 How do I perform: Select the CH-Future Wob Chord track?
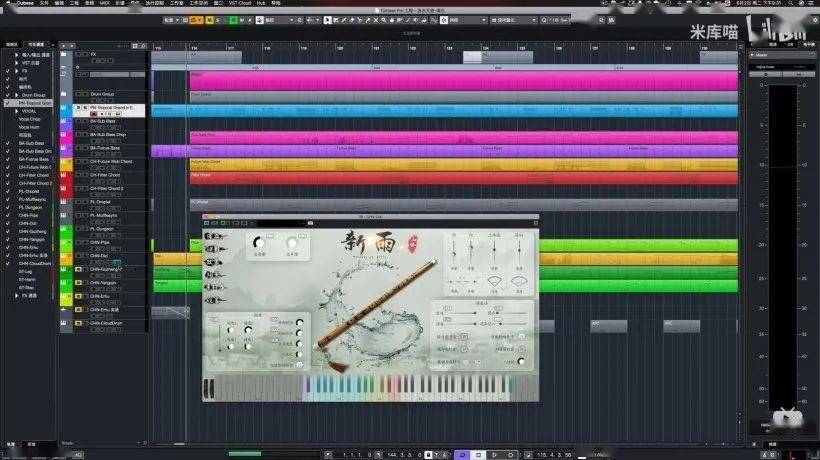click(x=111, y=162)
